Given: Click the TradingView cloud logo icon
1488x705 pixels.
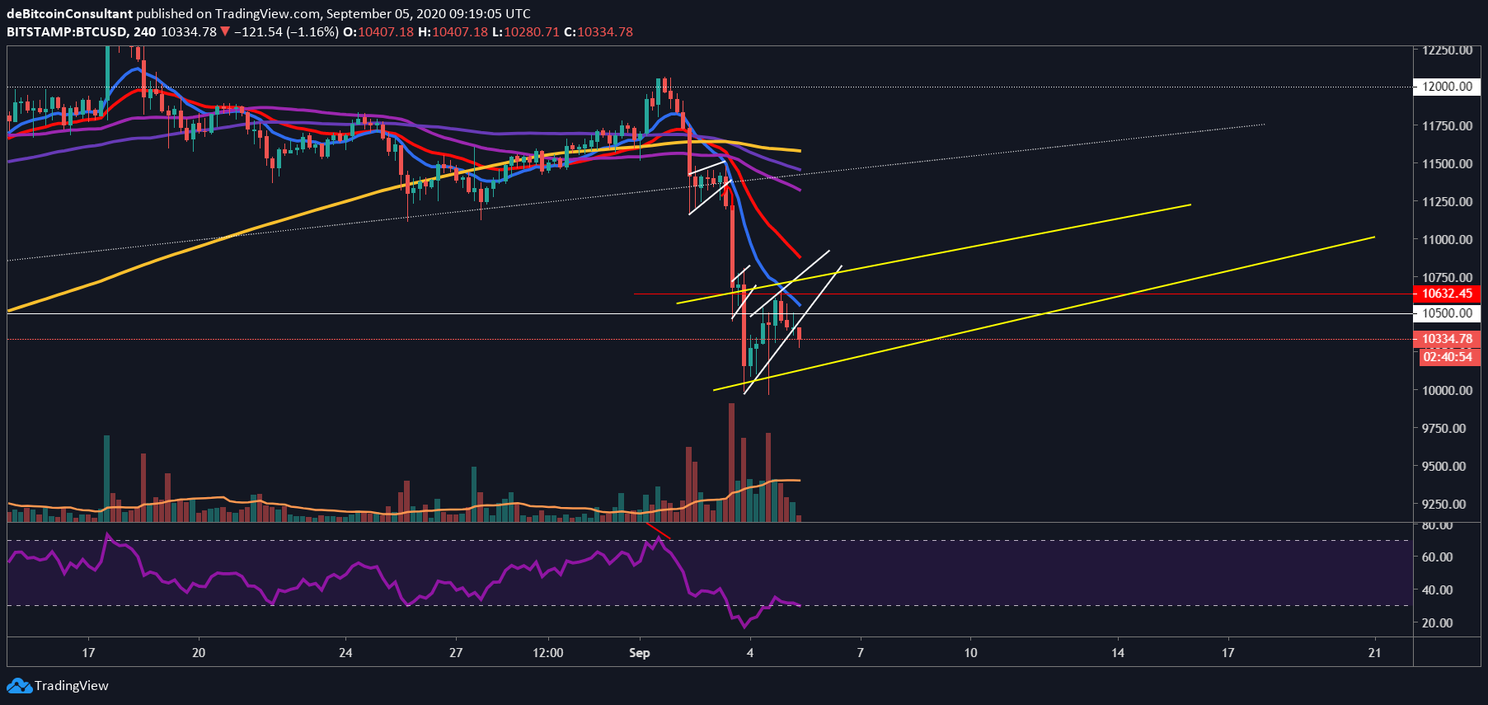Looking at the screenshot, I should pyautogui.click(x=19, y=686).
